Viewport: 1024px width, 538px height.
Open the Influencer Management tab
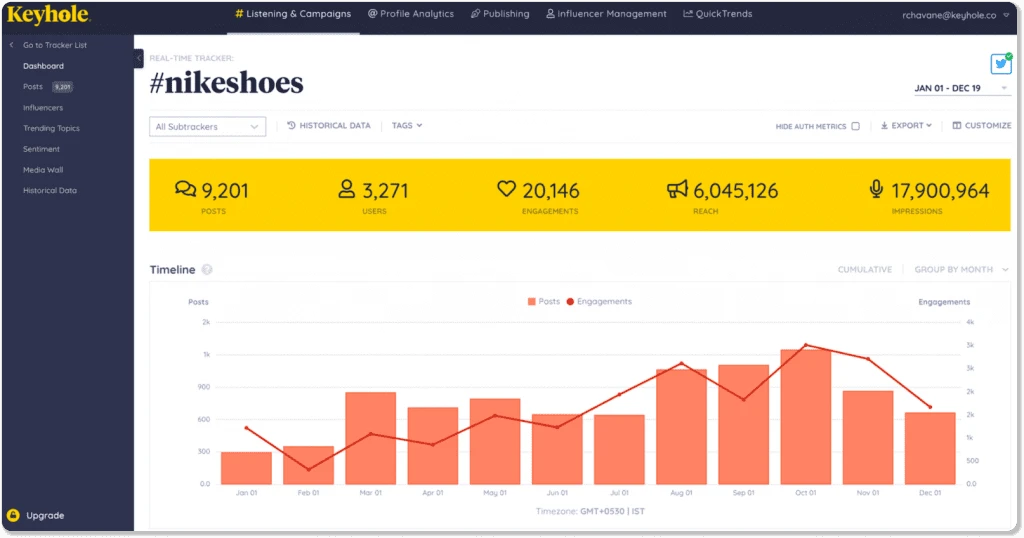(x=606, y=14)
